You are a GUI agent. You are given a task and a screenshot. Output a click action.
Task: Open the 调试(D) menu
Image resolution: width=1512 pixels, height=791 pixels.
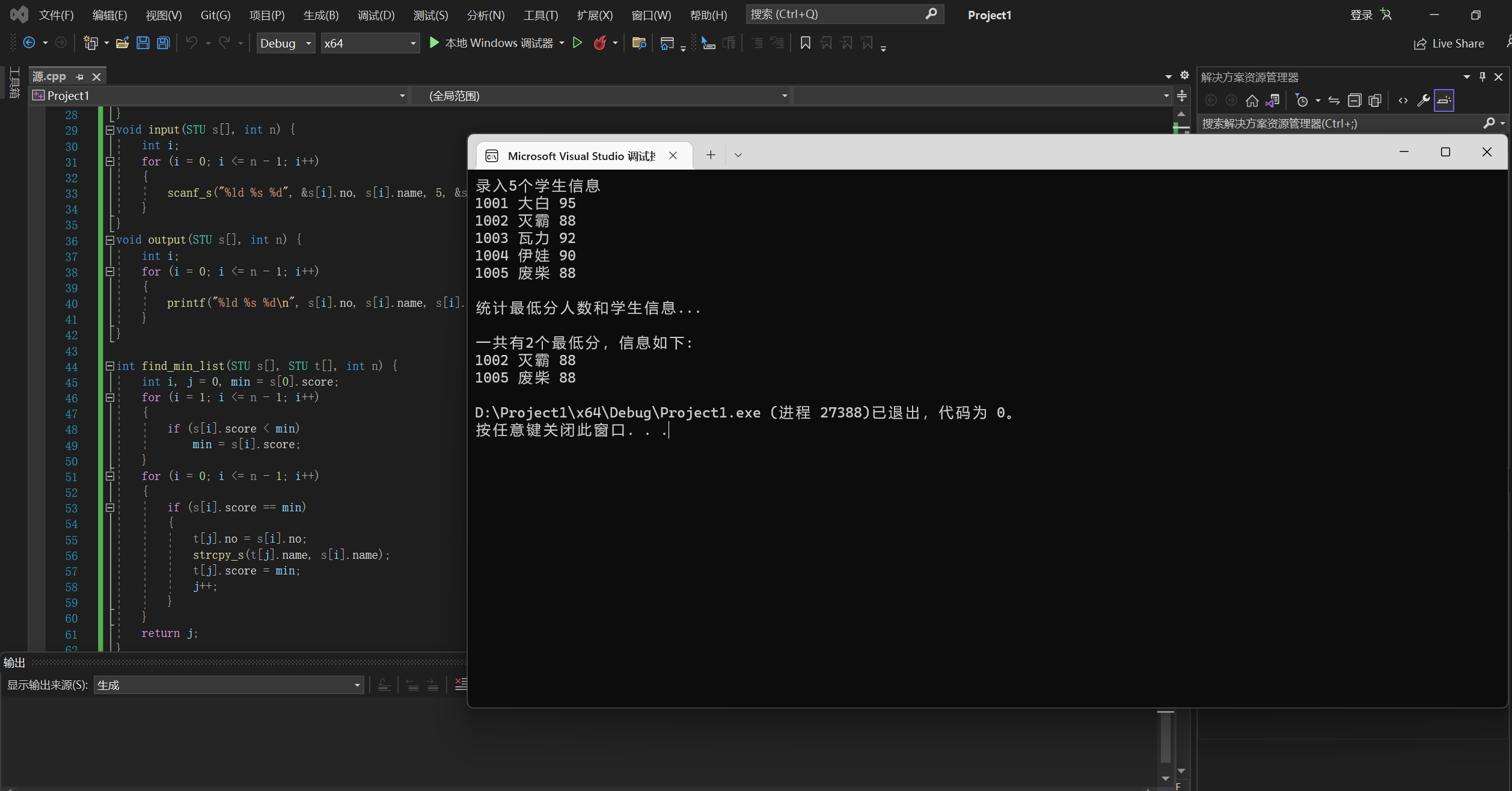(x=376, y=15)
